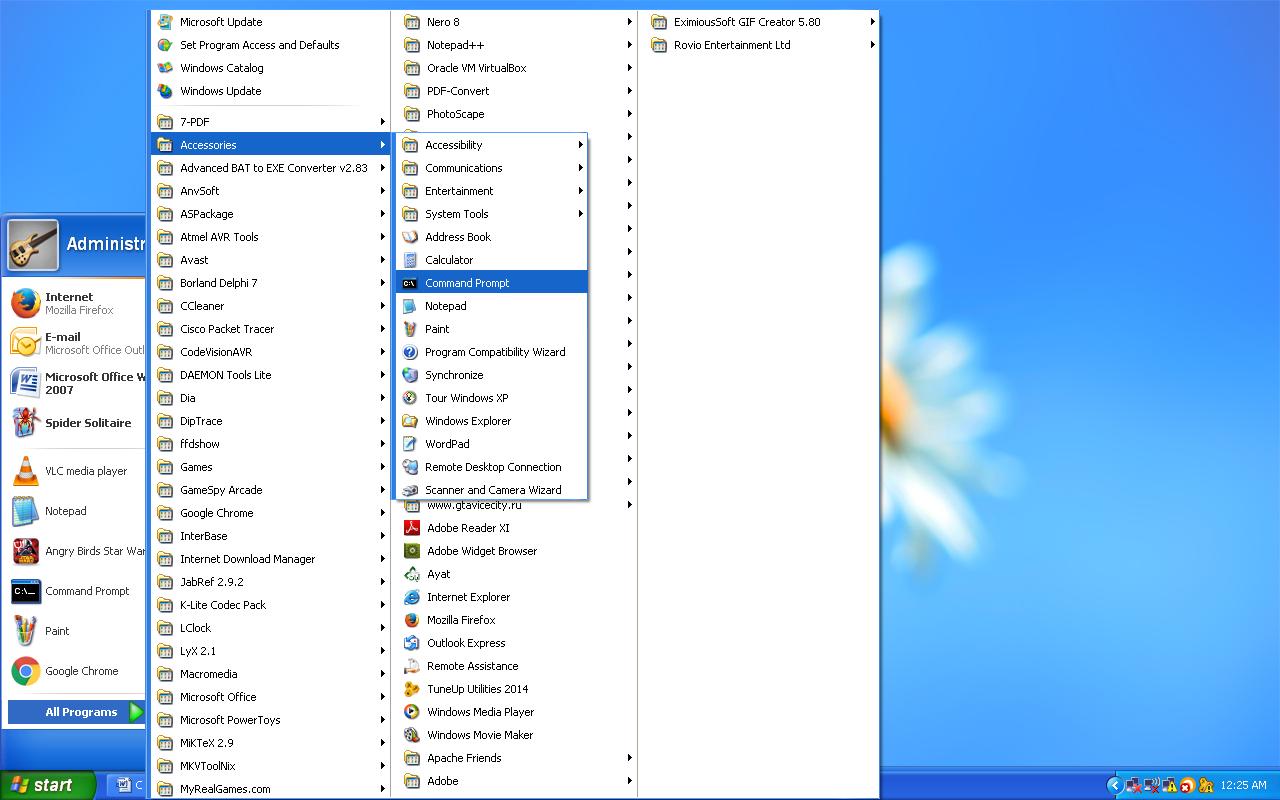Expand the PhotoScape folder
The image size is (1280, 800).
click(516, 114)
